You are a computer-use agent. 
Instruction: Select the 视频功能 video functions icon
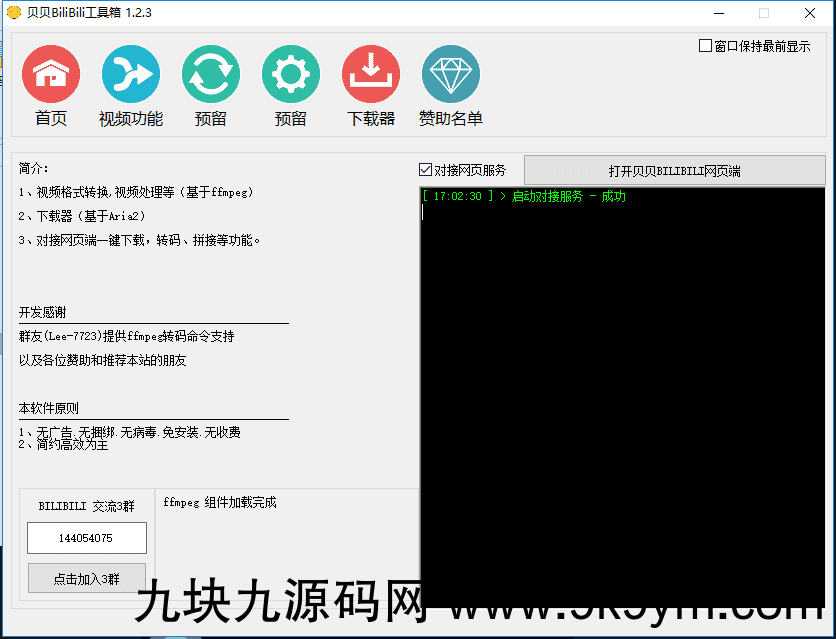[131, 74]
